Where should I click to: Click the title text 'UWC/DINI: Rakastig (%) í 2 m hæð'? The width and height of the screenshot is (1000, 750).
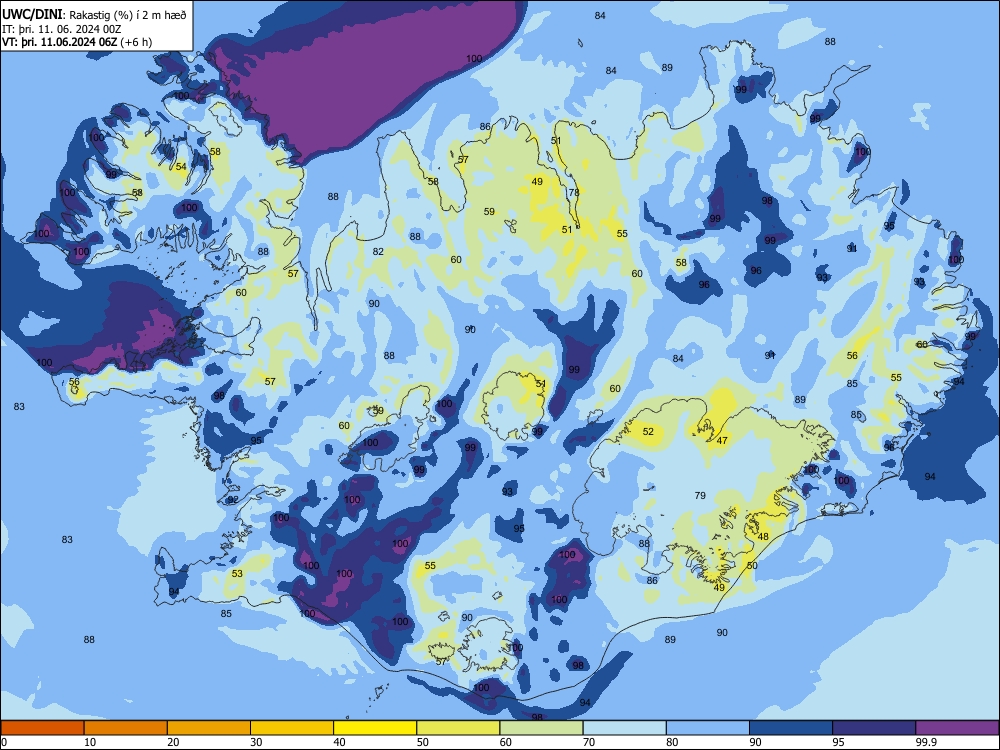click(x=94, y=15)
